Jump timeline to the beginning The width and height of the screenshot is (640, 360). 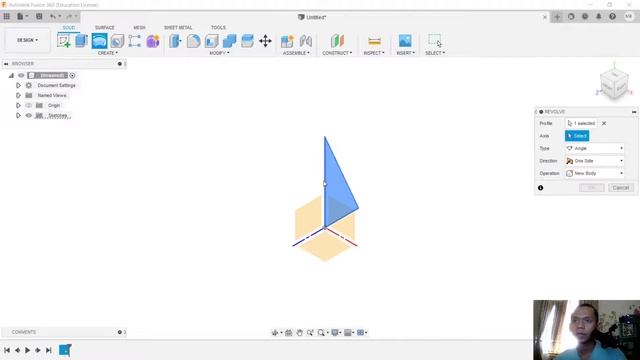(7, 350)
